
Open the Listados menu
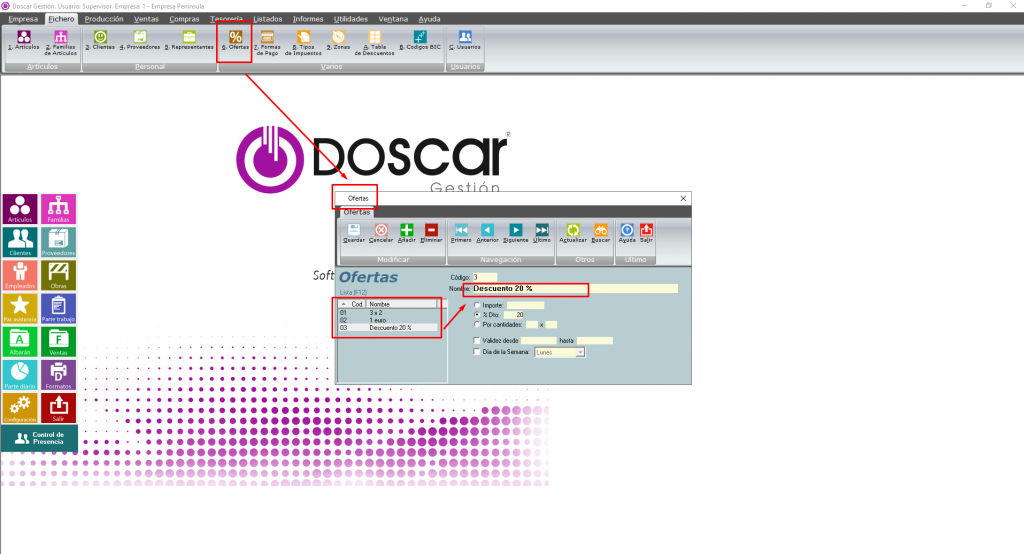coord(268,19)
